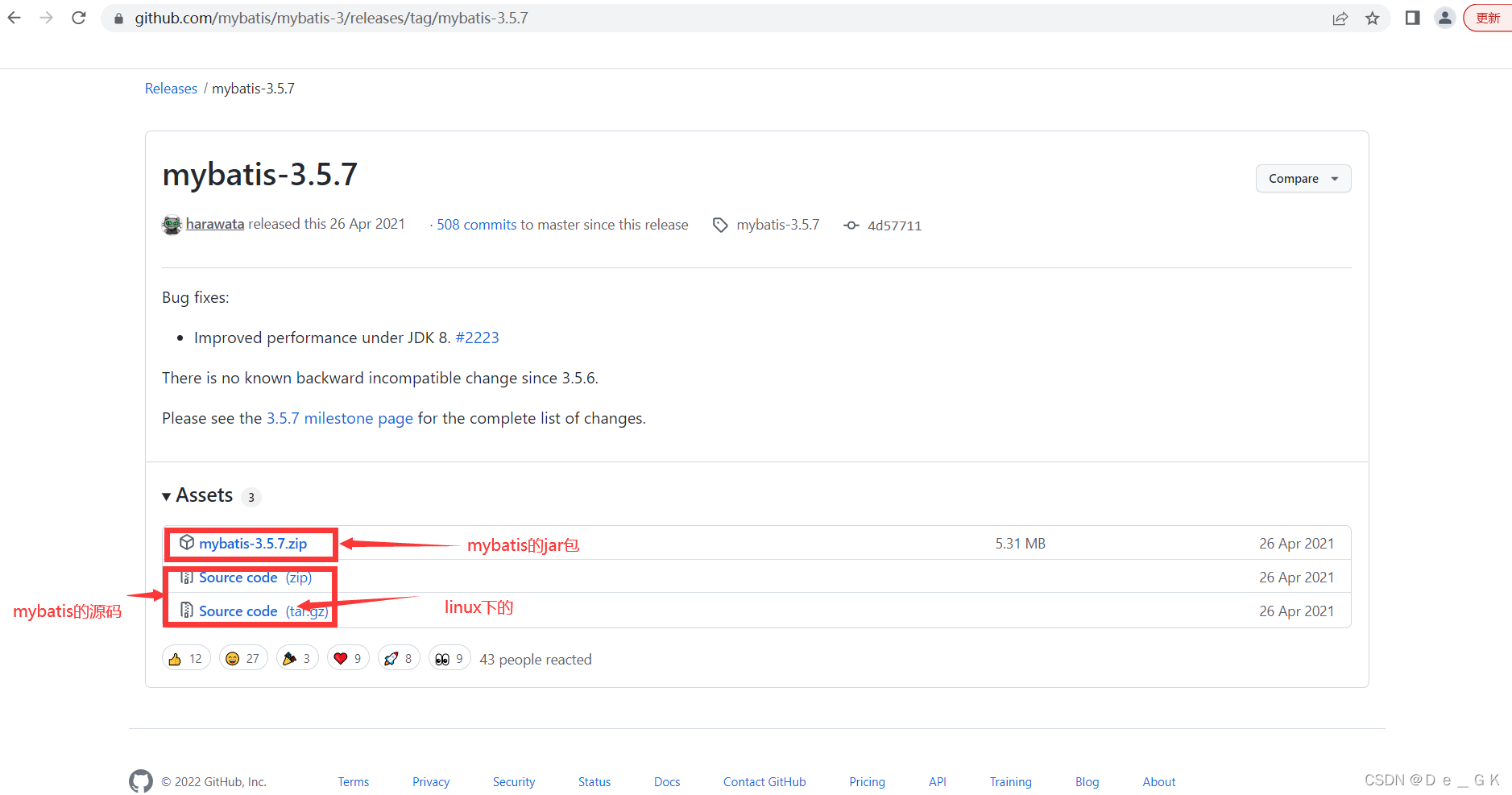Reload the page with the refresh icon
Screen dimensions: 1512x795
point(79,18)
